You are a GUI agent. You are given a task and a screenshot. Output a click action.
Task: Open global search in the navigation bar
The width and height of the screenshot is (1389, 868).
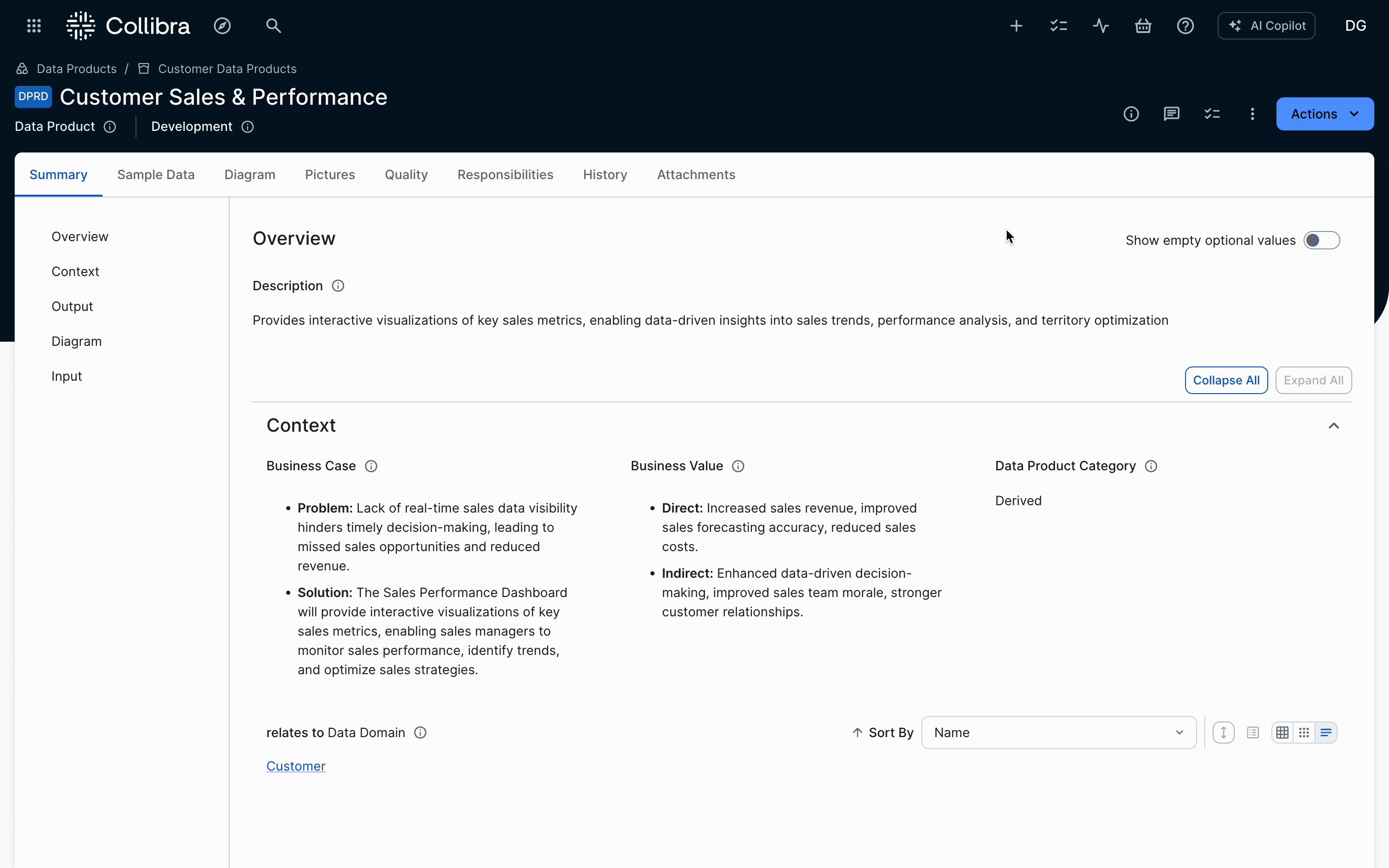pyautogui.click(x=274, y=25)
